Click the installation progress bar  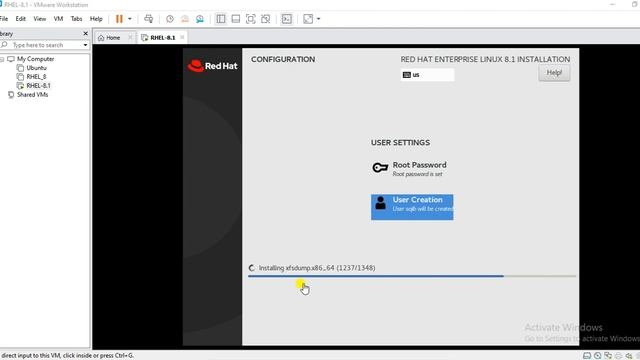click(412, 276)
